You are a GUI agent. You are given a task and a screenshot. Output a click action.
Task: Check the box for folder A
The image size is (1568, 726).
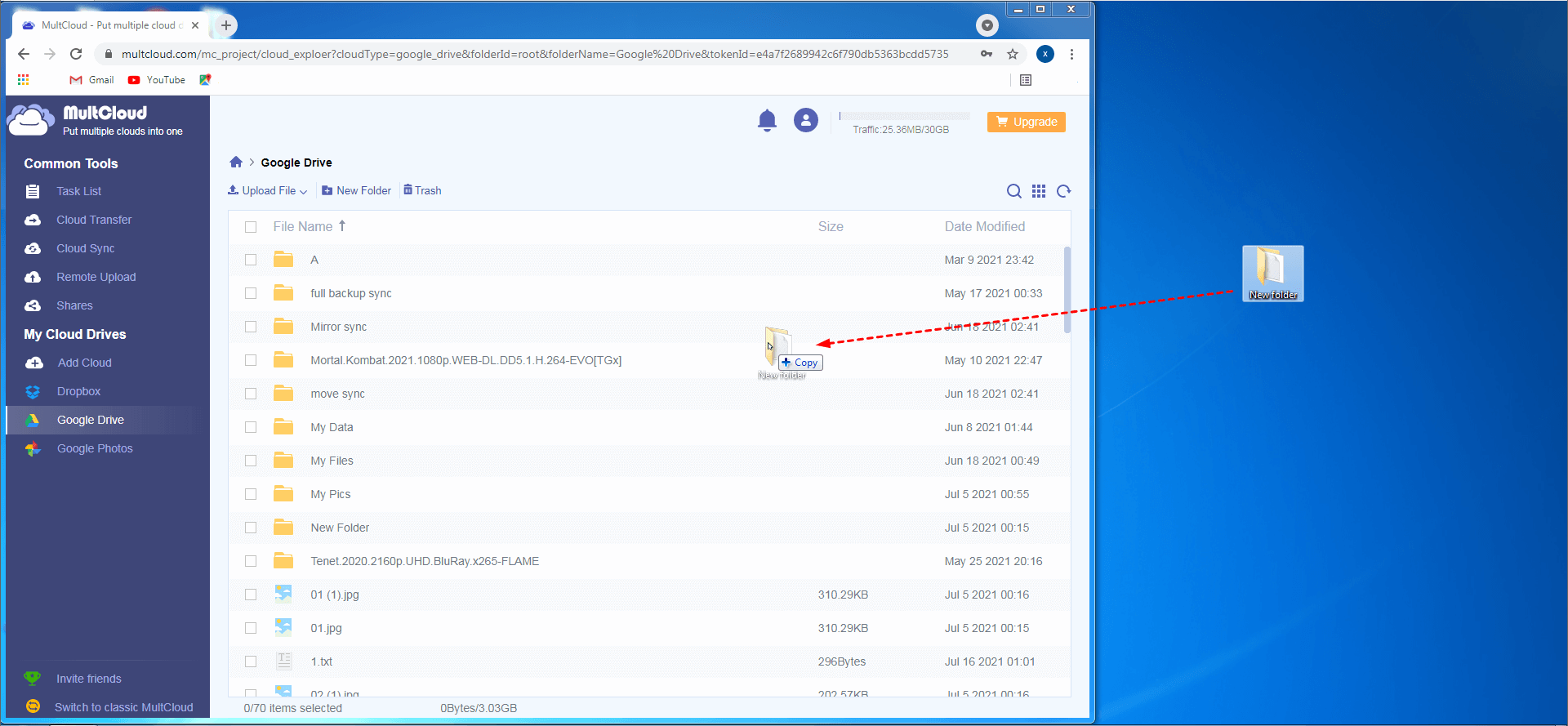[x=251, y=261]
